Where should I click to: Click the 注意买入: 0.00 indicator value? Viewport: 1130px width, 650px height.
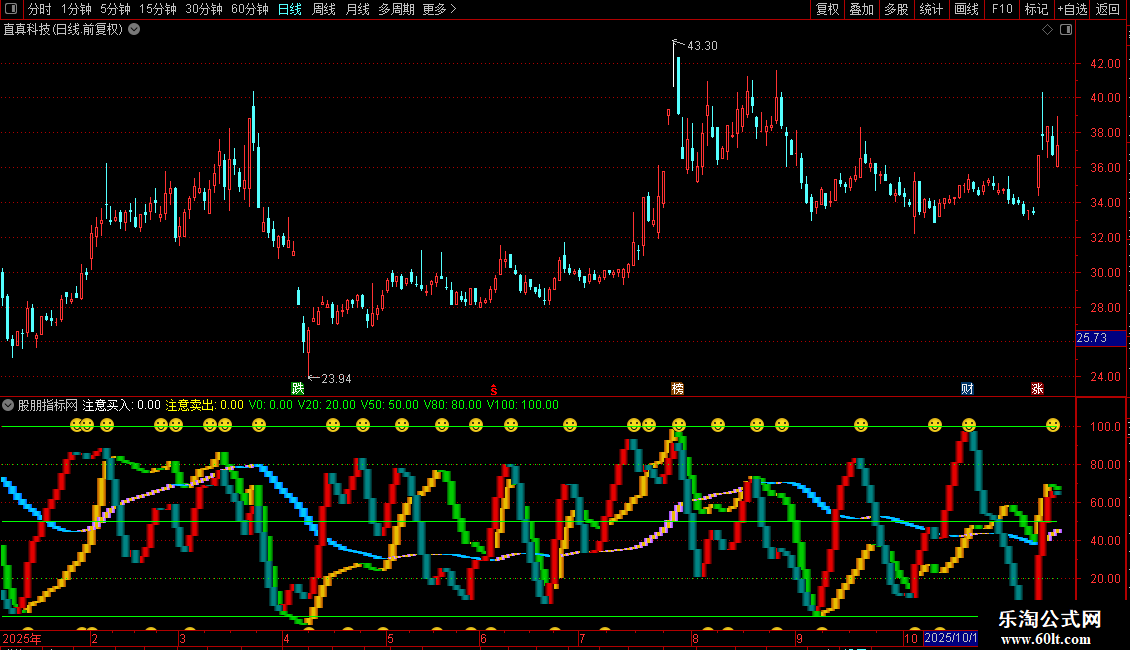pos(122,405)
